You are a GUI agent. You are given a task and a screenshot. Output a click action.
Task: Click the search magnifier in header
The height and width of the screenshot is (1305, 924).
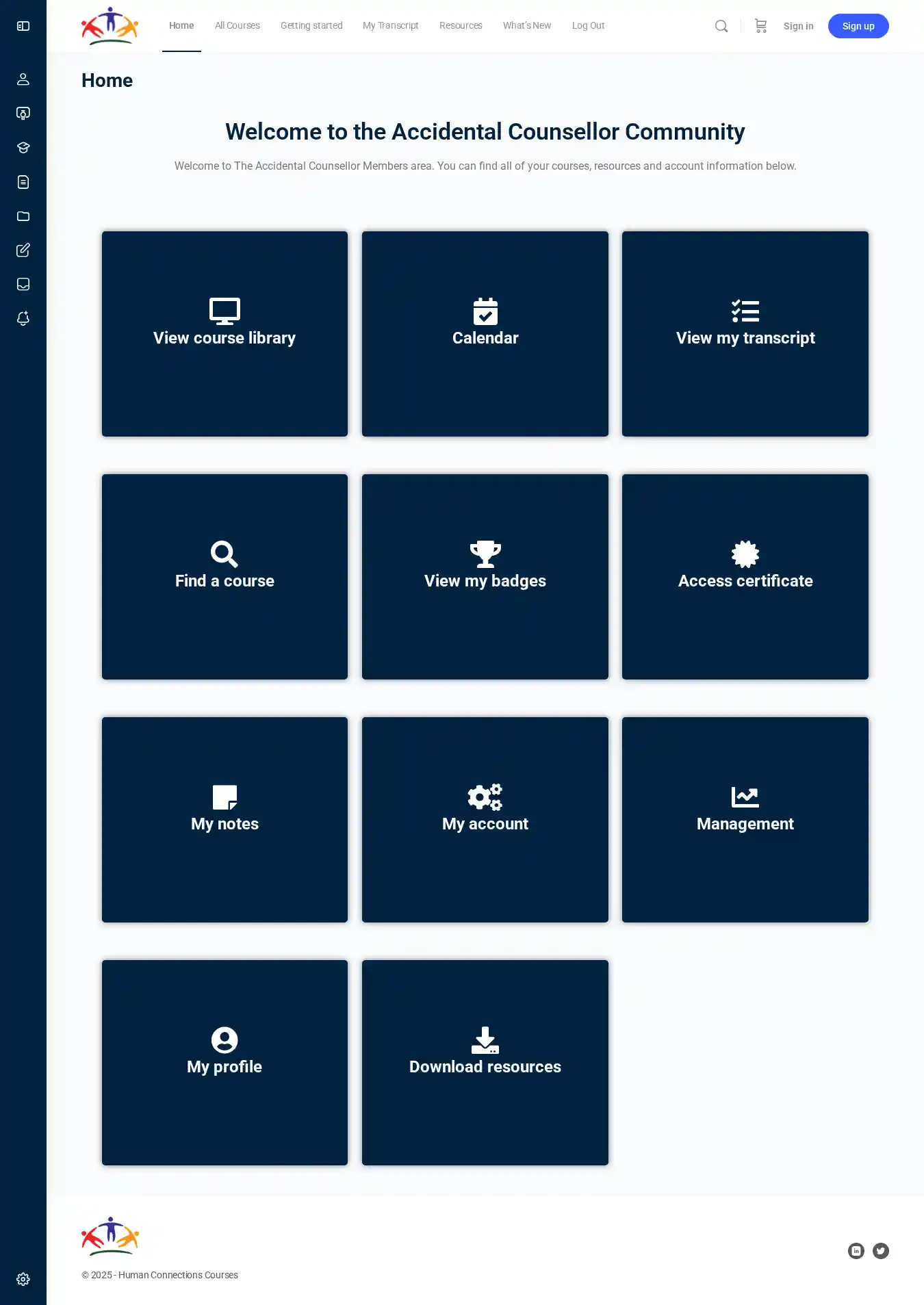coord(721,26)
